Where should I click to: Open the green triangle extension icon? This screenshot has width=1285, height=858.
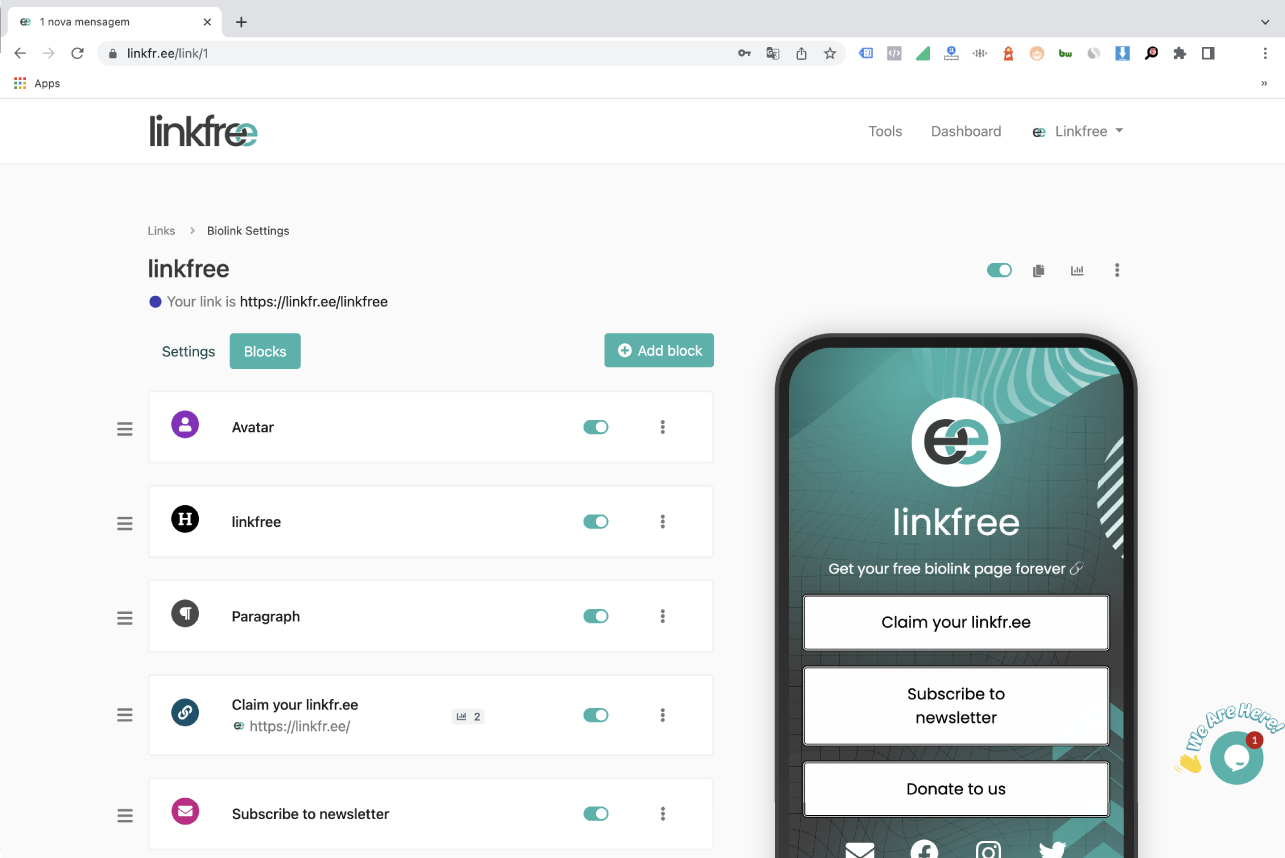pyautogui.click(x=923, y=54)
